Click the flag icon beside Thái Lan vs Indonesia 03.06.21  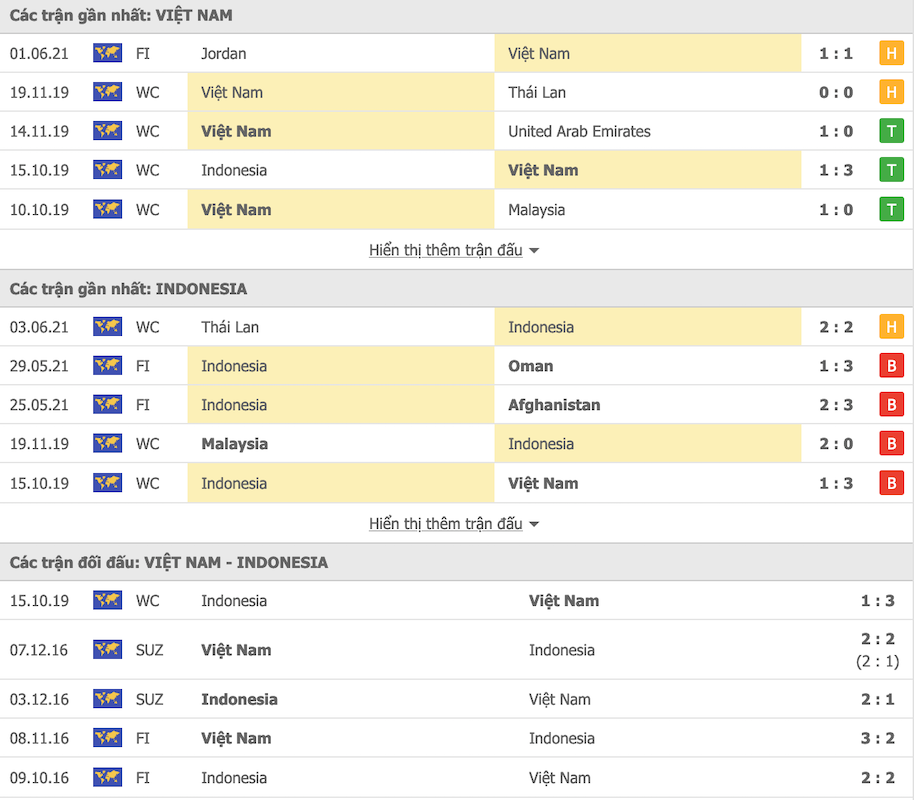click(x=107, y=327)
